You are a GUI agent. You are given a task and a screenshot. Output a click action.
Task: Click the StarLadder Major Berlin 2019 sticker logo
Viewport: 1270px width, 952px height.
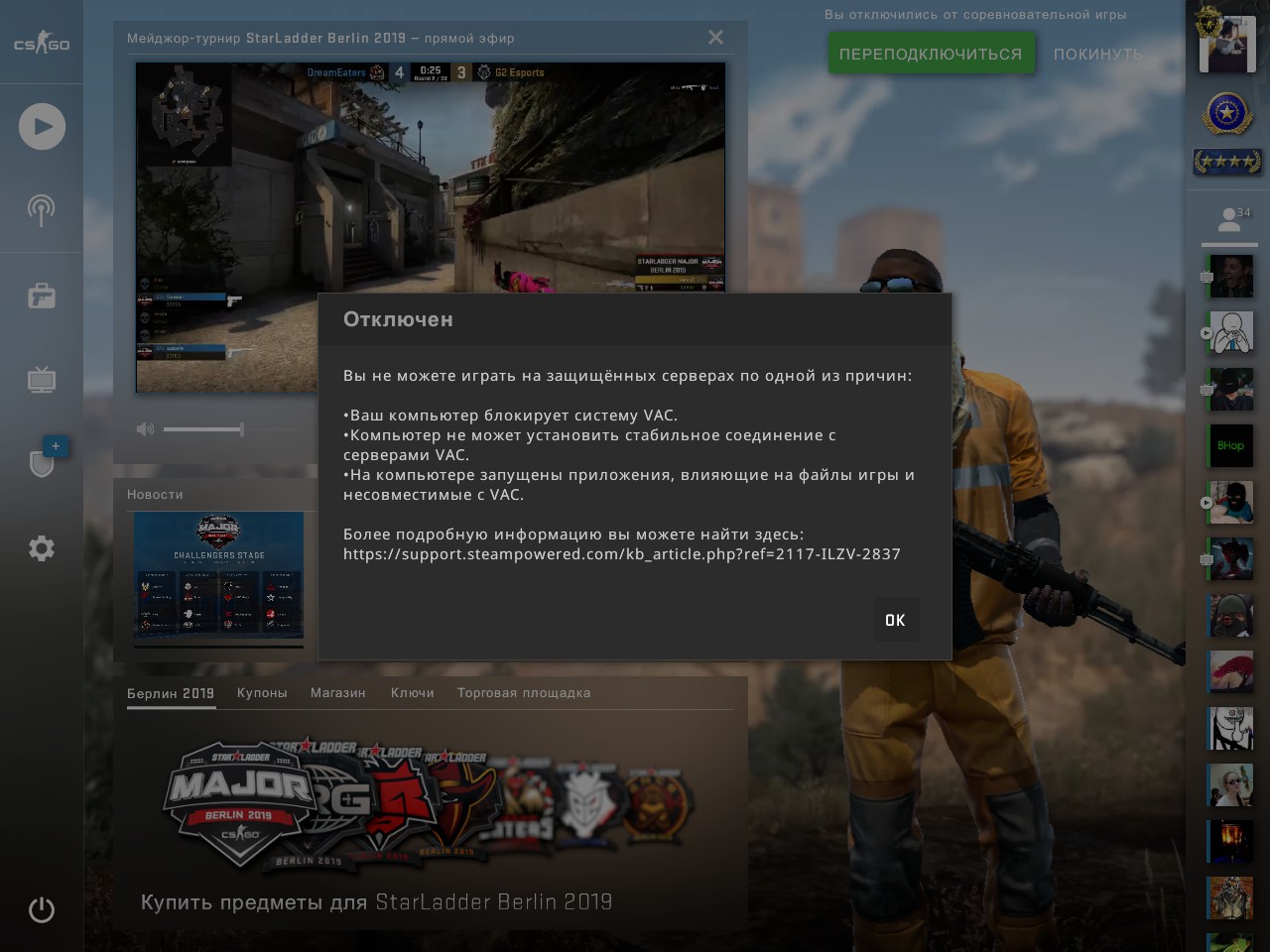(x=238, y=802)
